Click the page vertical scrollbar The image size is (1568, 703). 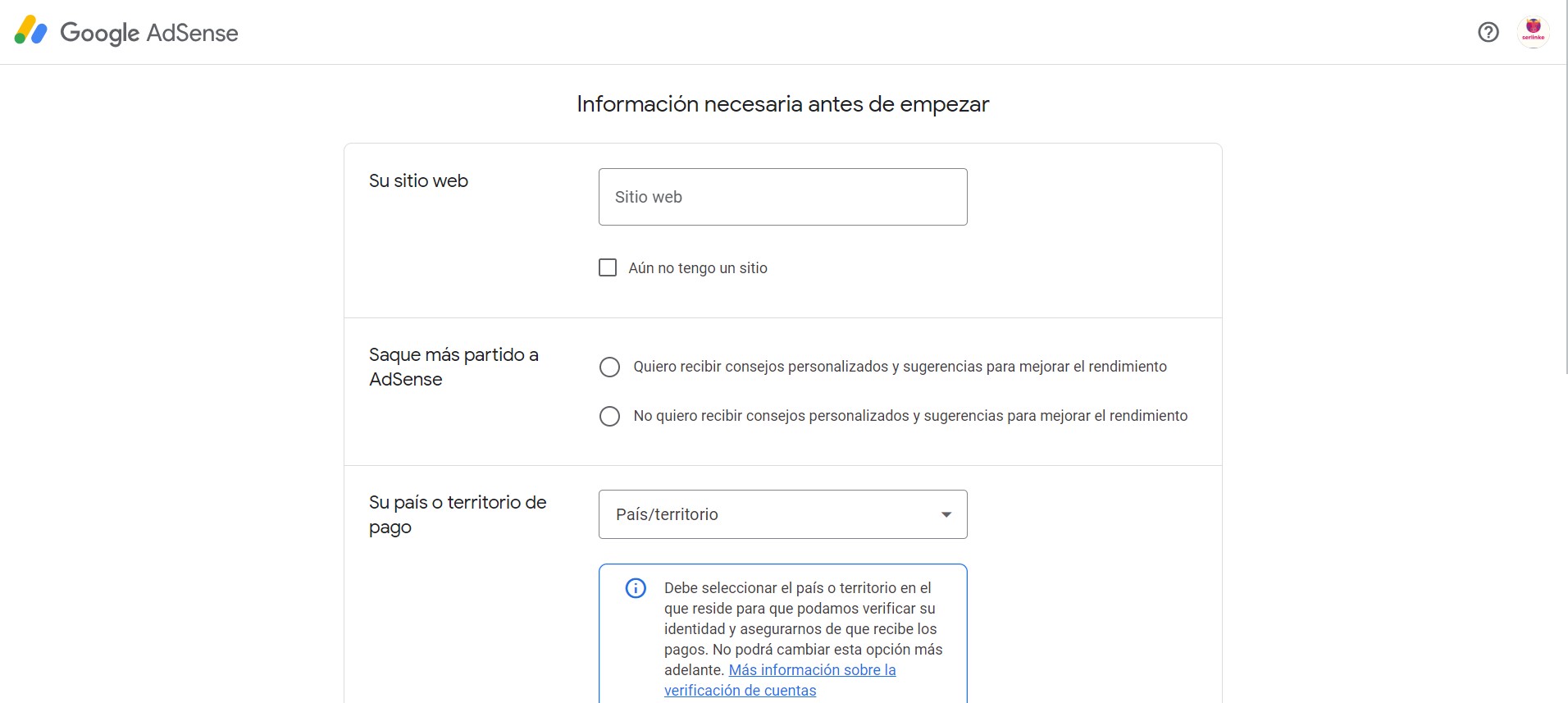pos(1565,189)
